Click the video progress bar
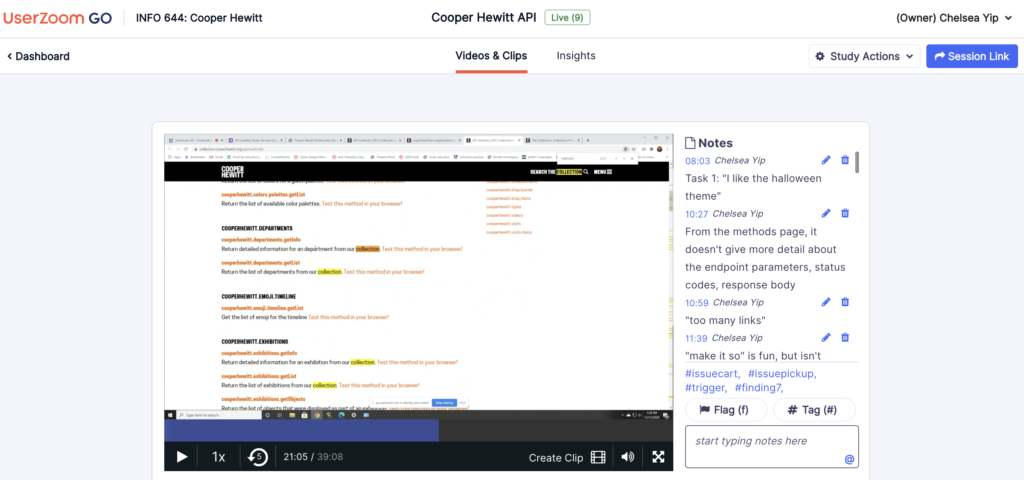1024x480 pixels. tap(418, 430)
